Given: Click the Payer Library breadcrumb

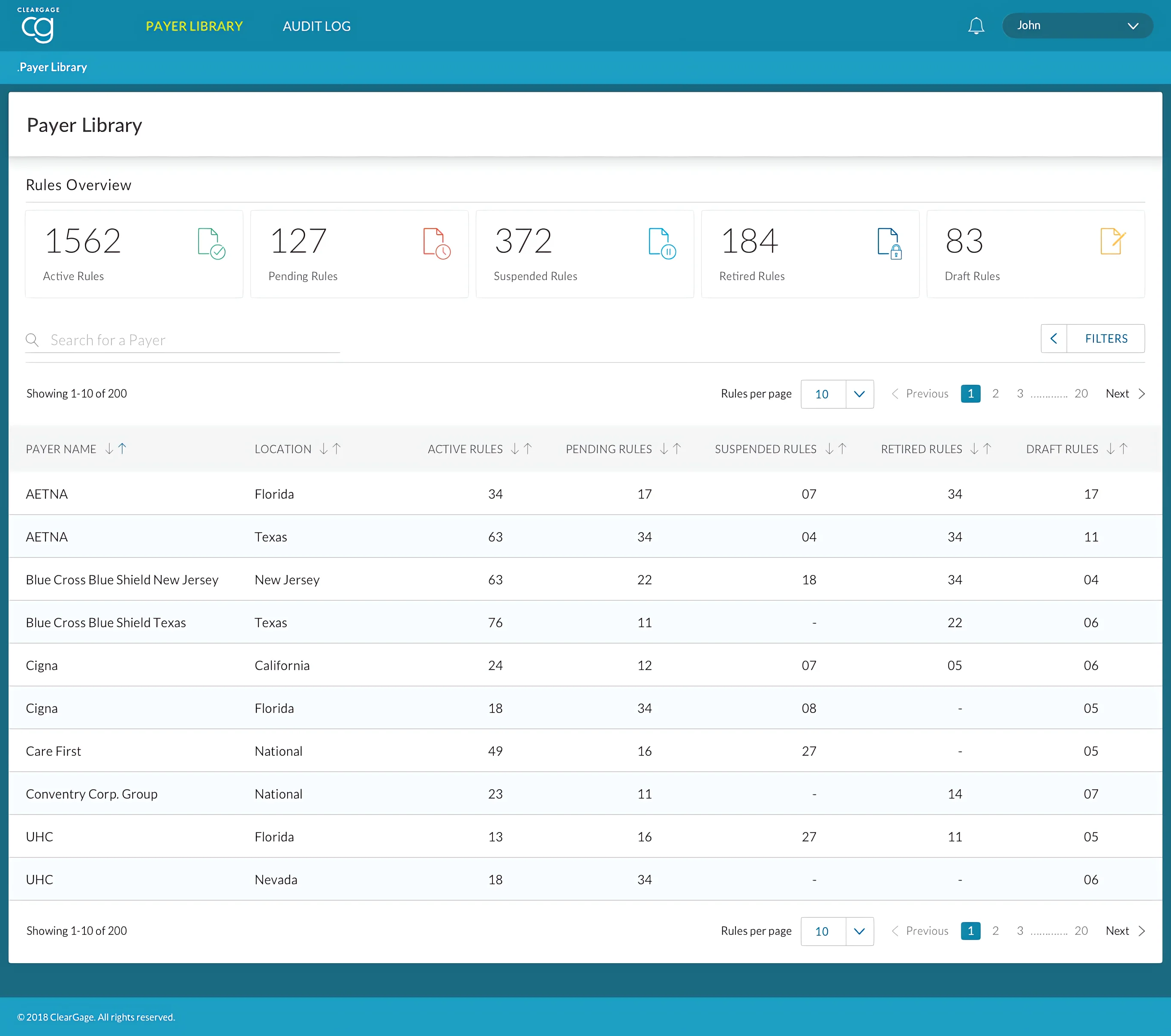Looking at the screenshot, I should [52, 67].
